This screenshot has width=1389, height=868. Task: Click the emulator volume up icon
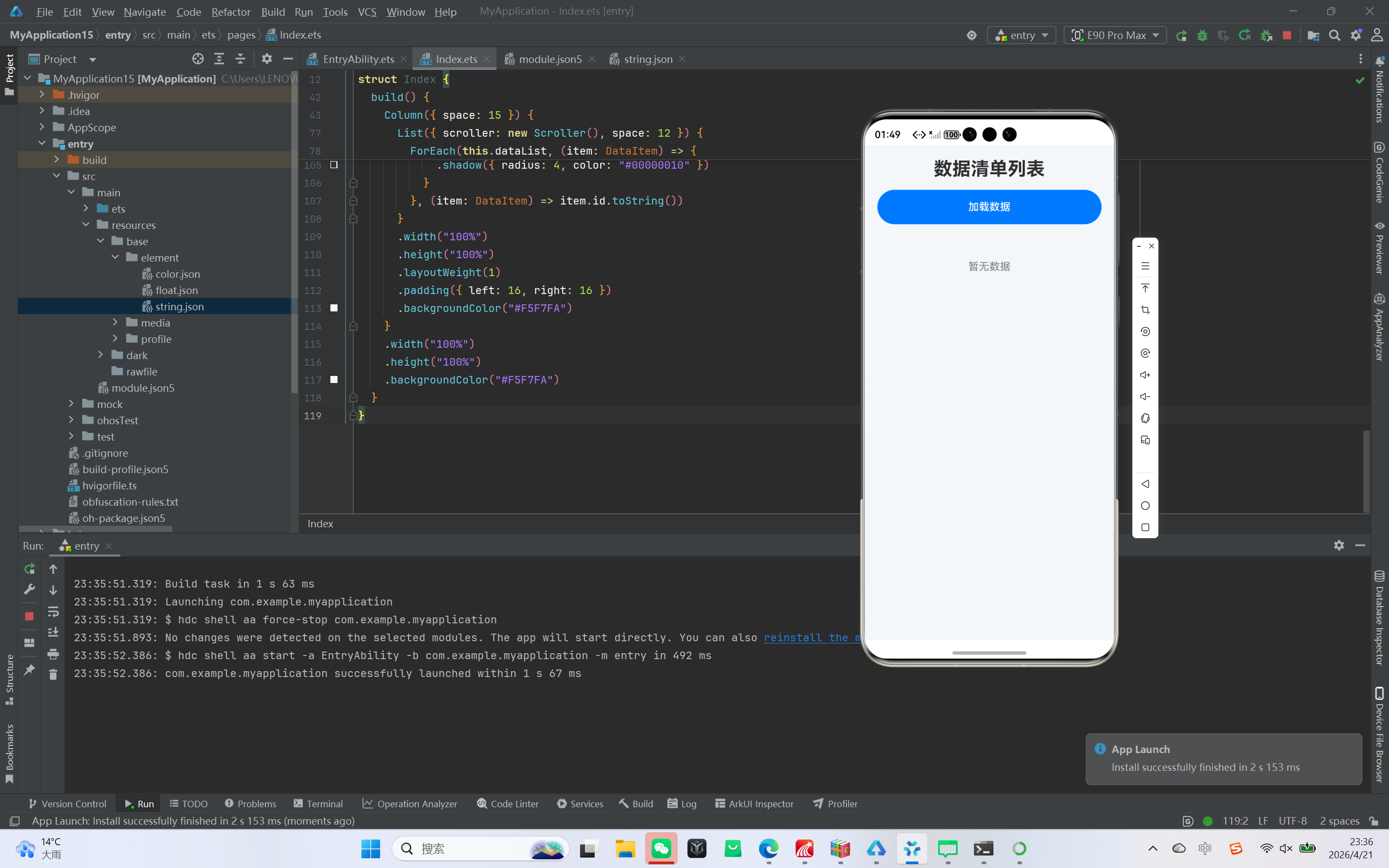coord(1145,375)
